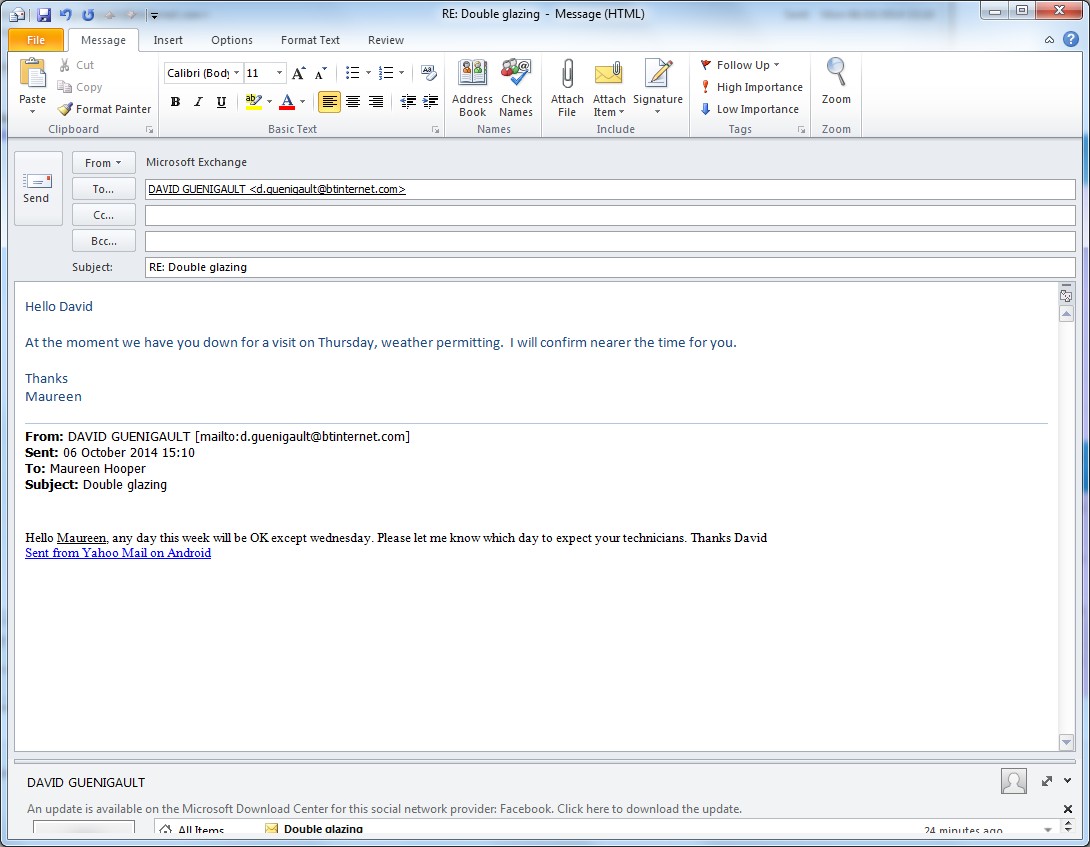Click into the Subject field
1090x847 pixels.
pyautogui.click(x=610, y=267)
